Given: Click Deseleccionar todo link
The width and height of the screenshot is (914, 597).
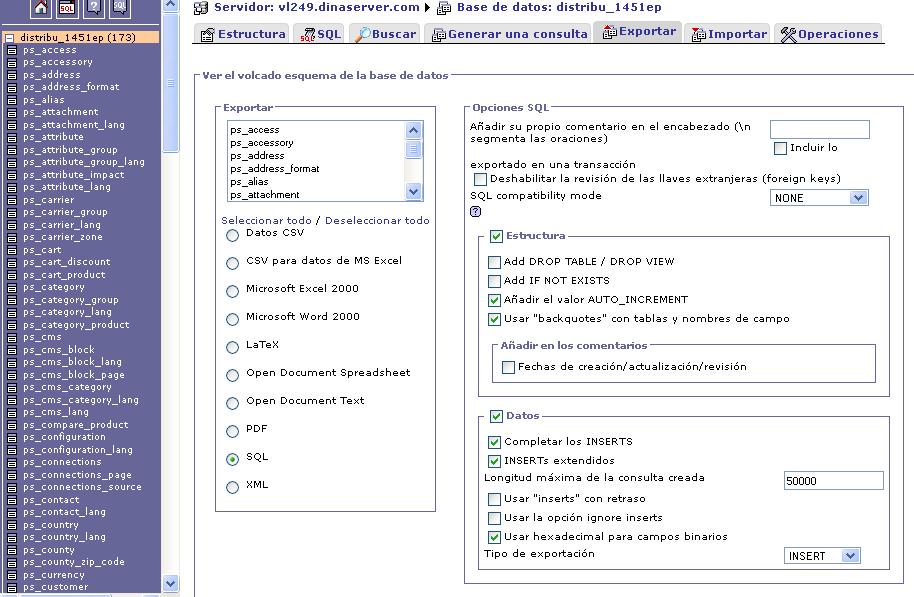Looking at the screenshot, I should [377, 220].
